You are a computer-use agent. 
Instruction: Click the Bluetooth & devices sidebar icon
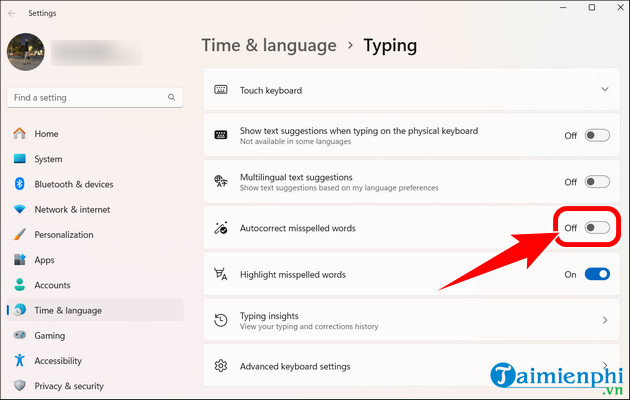19,184
